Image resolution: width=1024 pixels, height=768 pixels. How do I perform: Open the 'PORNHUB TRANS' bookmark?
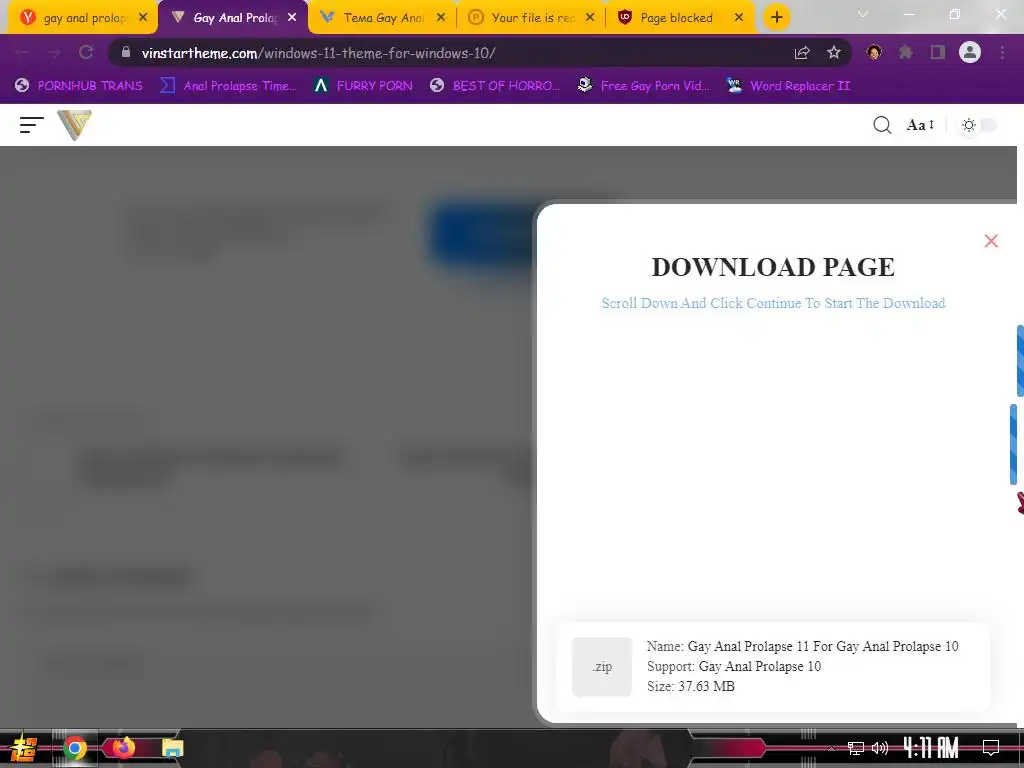[x=79, y=86]
